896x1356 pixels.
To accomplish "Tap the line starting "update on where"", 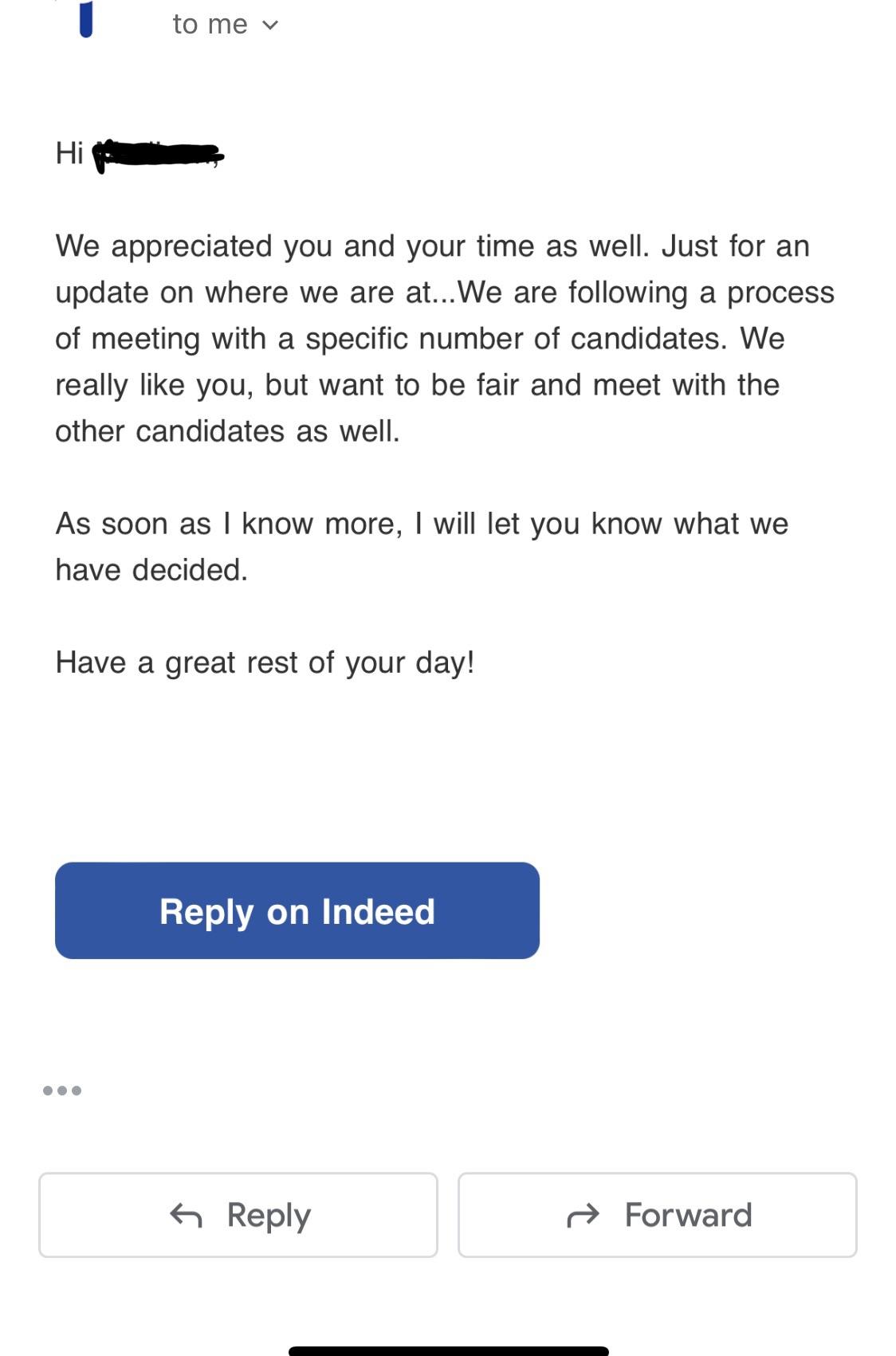I will click(445, 293).
